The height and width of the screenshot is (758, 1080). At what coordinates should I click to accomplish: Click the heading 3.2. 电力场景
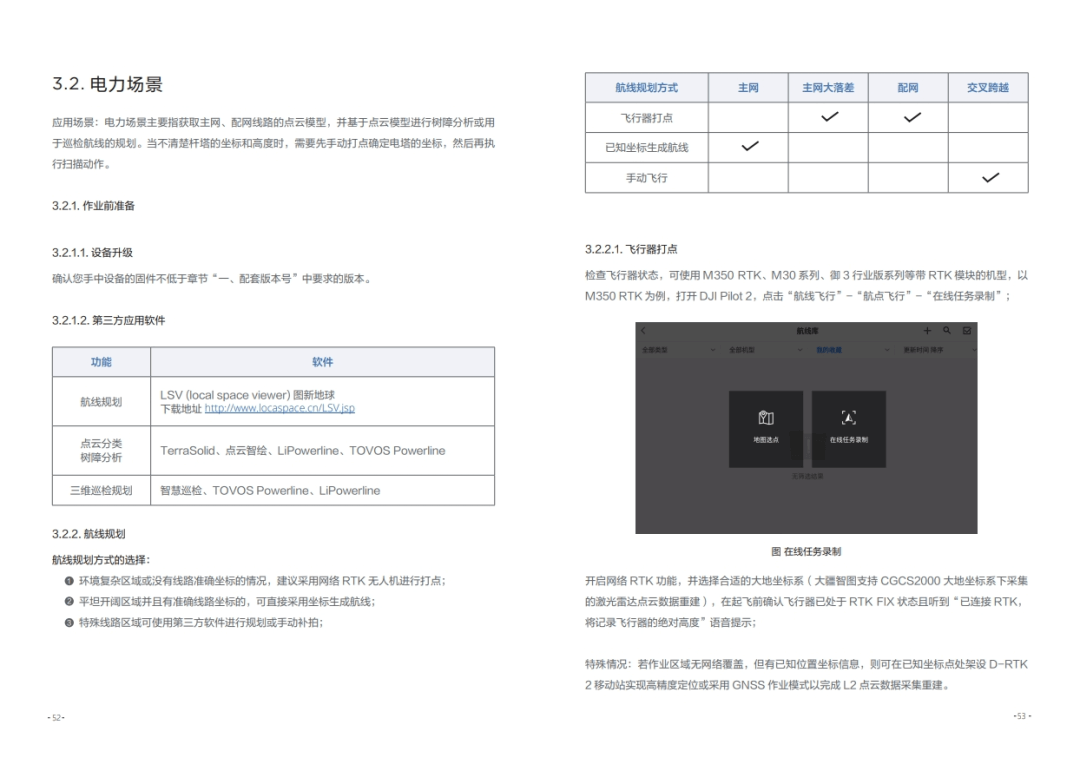pyautogui.click(x=107, y=84)
